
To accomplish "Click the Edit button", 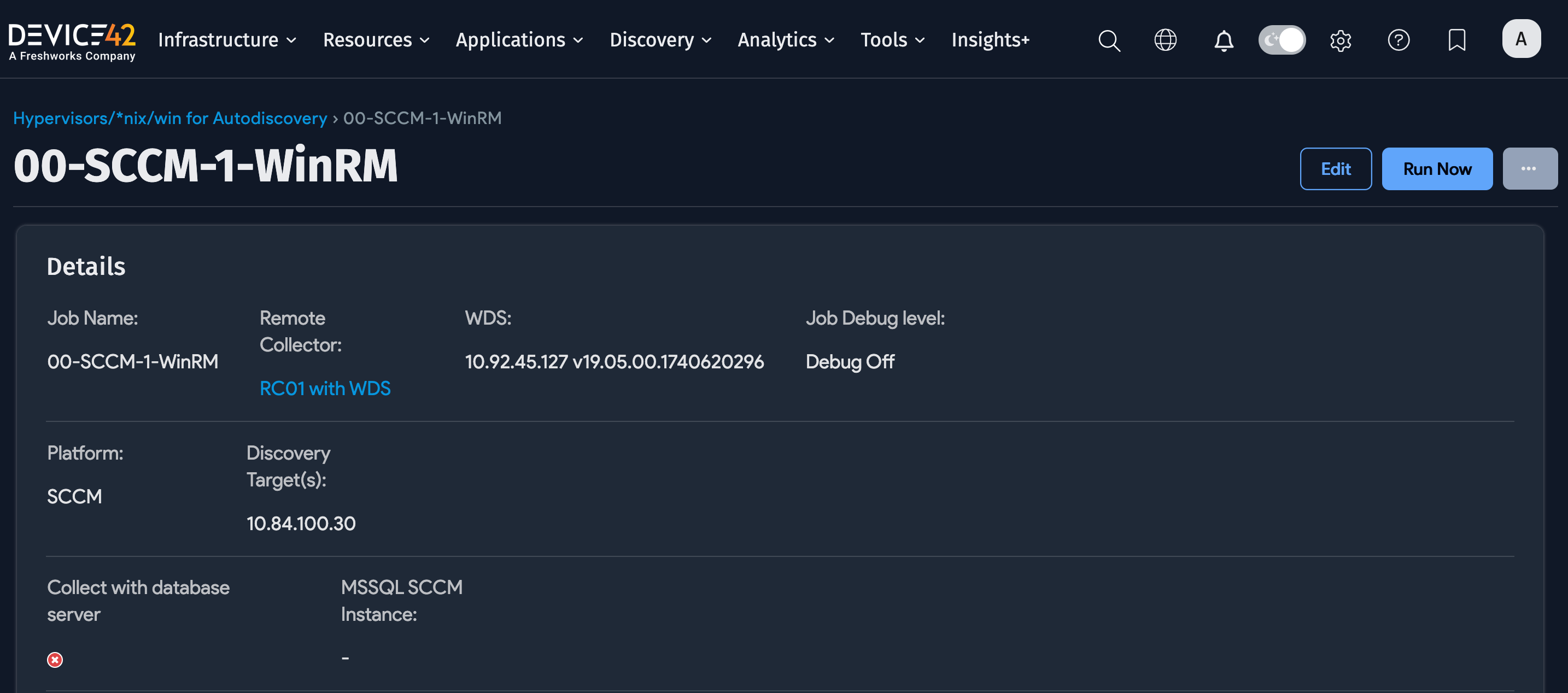I will point(1336,168).
